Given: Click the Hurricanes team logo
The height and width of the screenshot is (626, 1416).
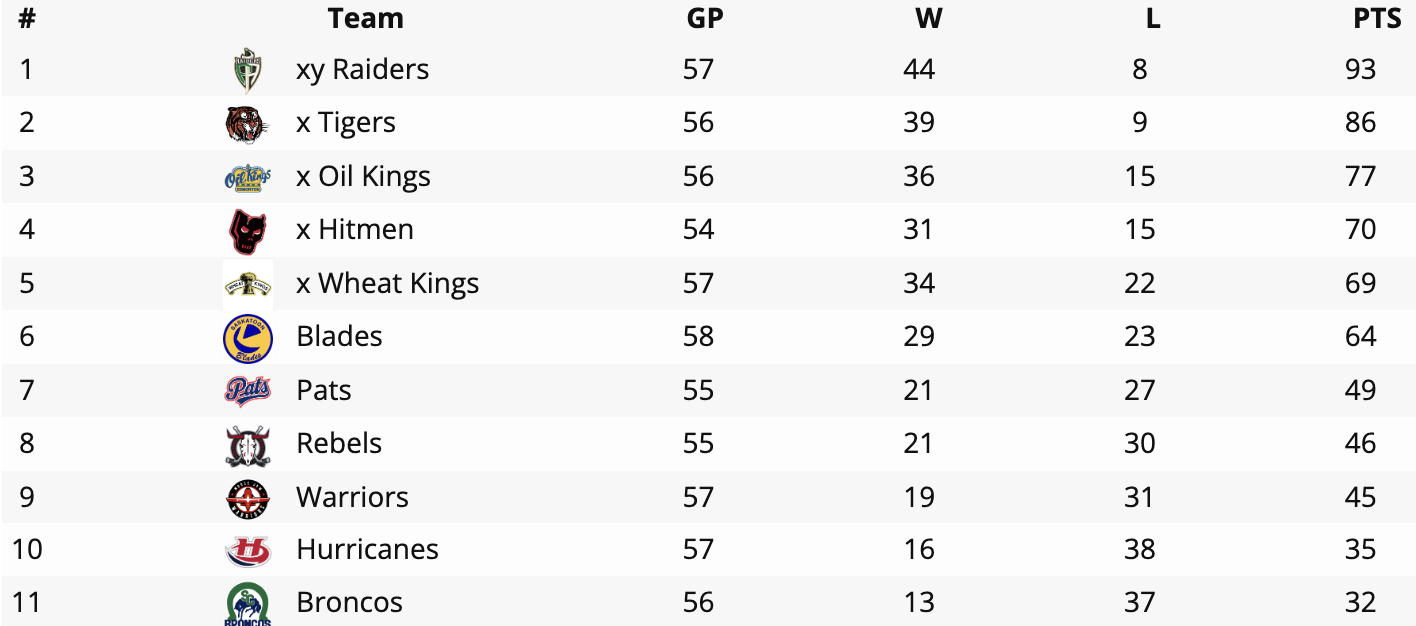Looking at the screenshot, I should pyautogui.click(x=247, y=551).
